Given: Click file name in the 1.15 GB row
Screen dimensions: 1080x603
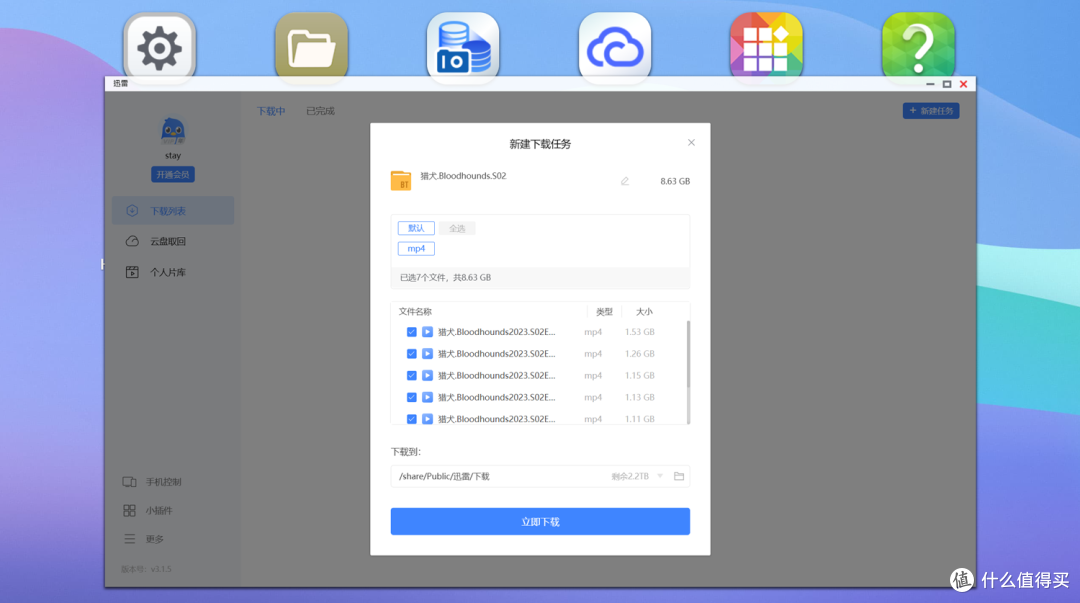Looking at the screenshot, I should (497, 376).
